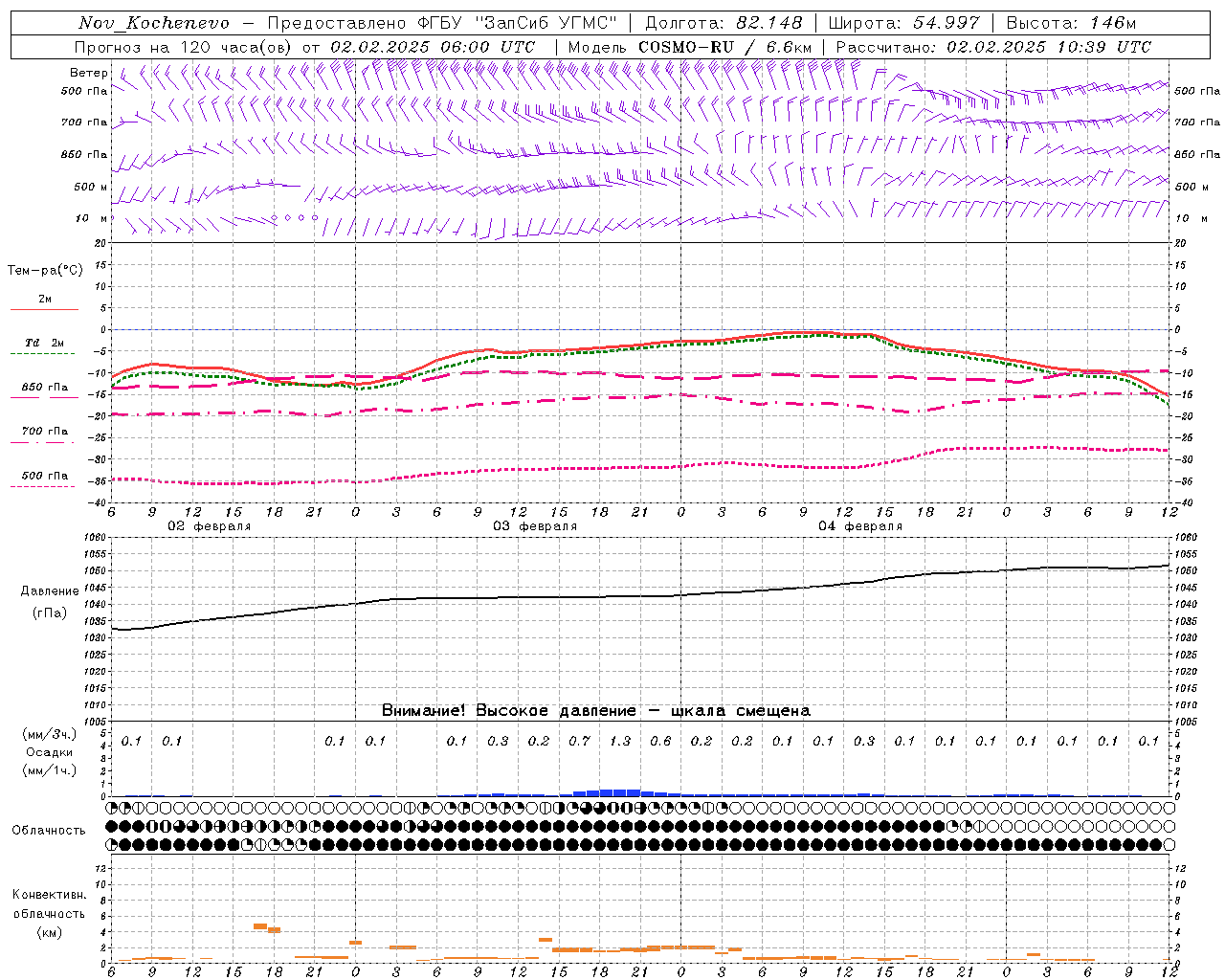Click the peak of the blue precipitation bars
The width and height of the screenshot is (1225, 980).
(x=620, y=792)
